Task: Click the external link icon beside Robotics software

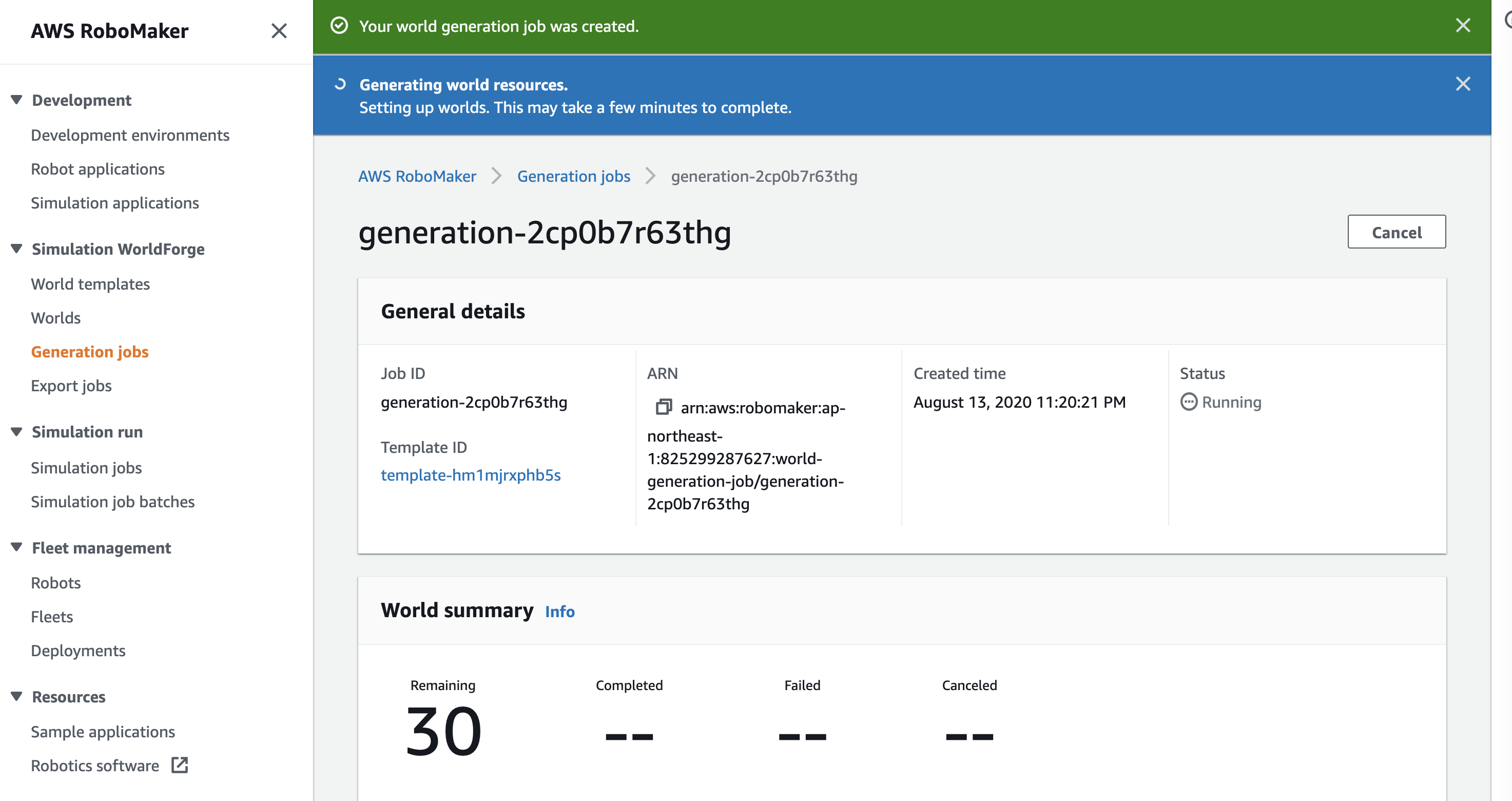Action: [x=179, y=765]
